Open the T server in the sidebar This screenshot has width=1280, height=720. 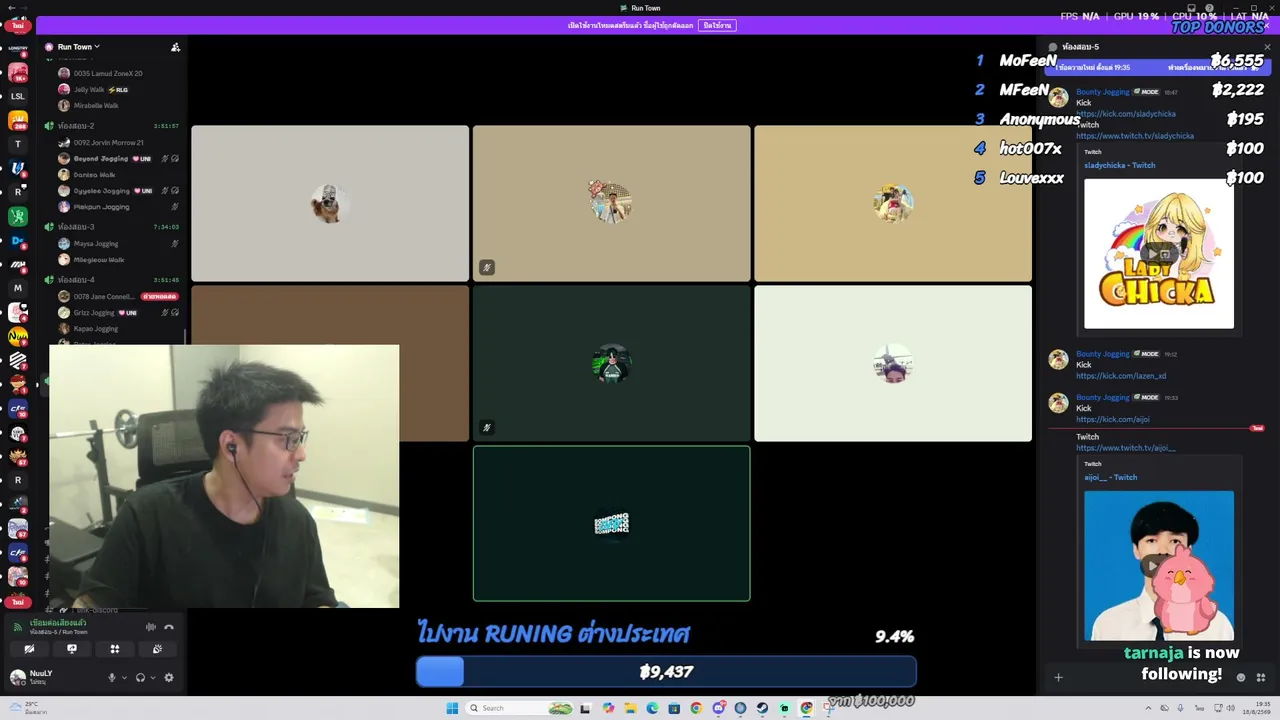18,144
